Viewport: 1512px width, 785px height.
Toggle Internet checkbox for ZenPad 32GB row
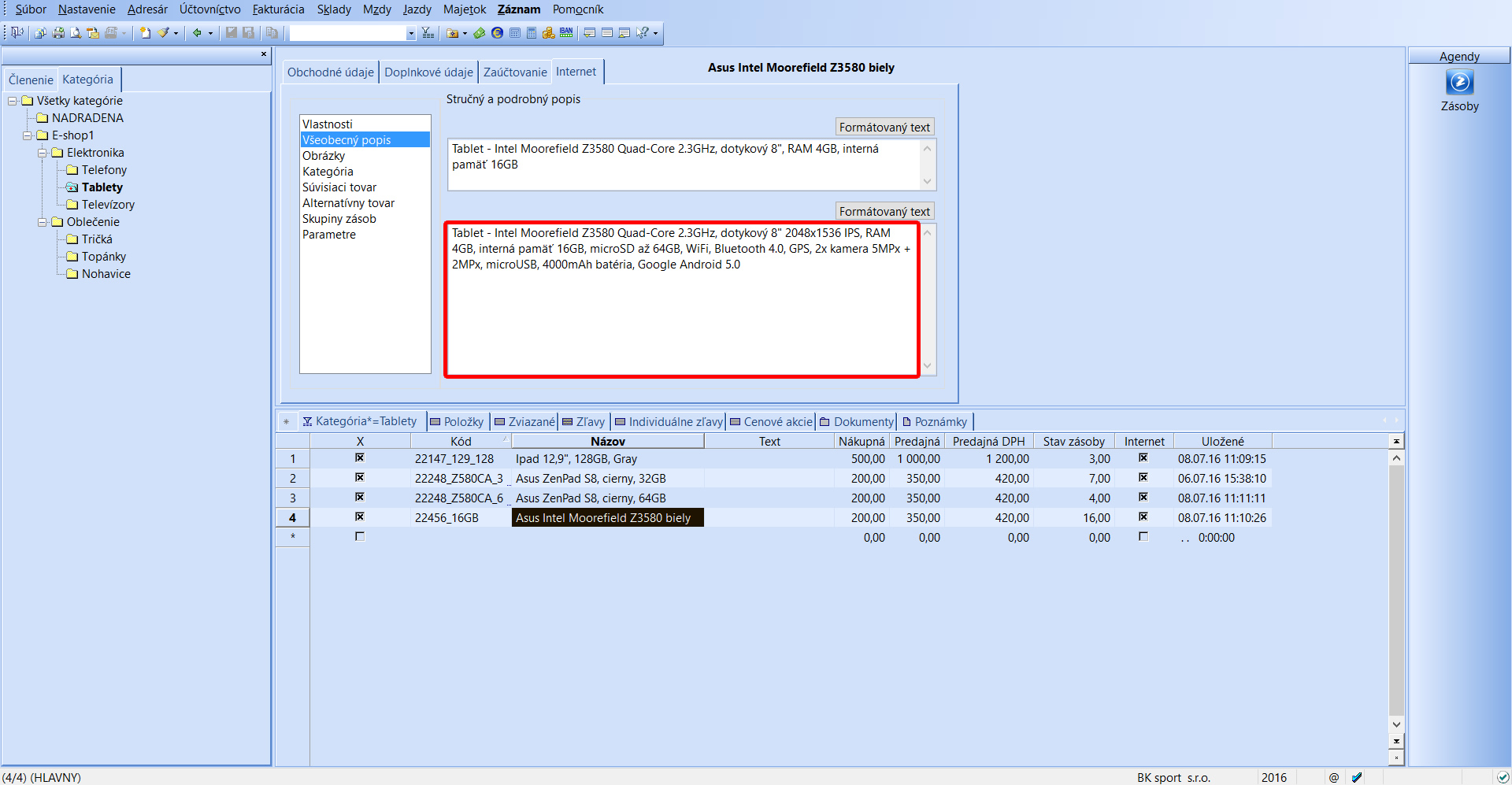[x=1143, y=477]
